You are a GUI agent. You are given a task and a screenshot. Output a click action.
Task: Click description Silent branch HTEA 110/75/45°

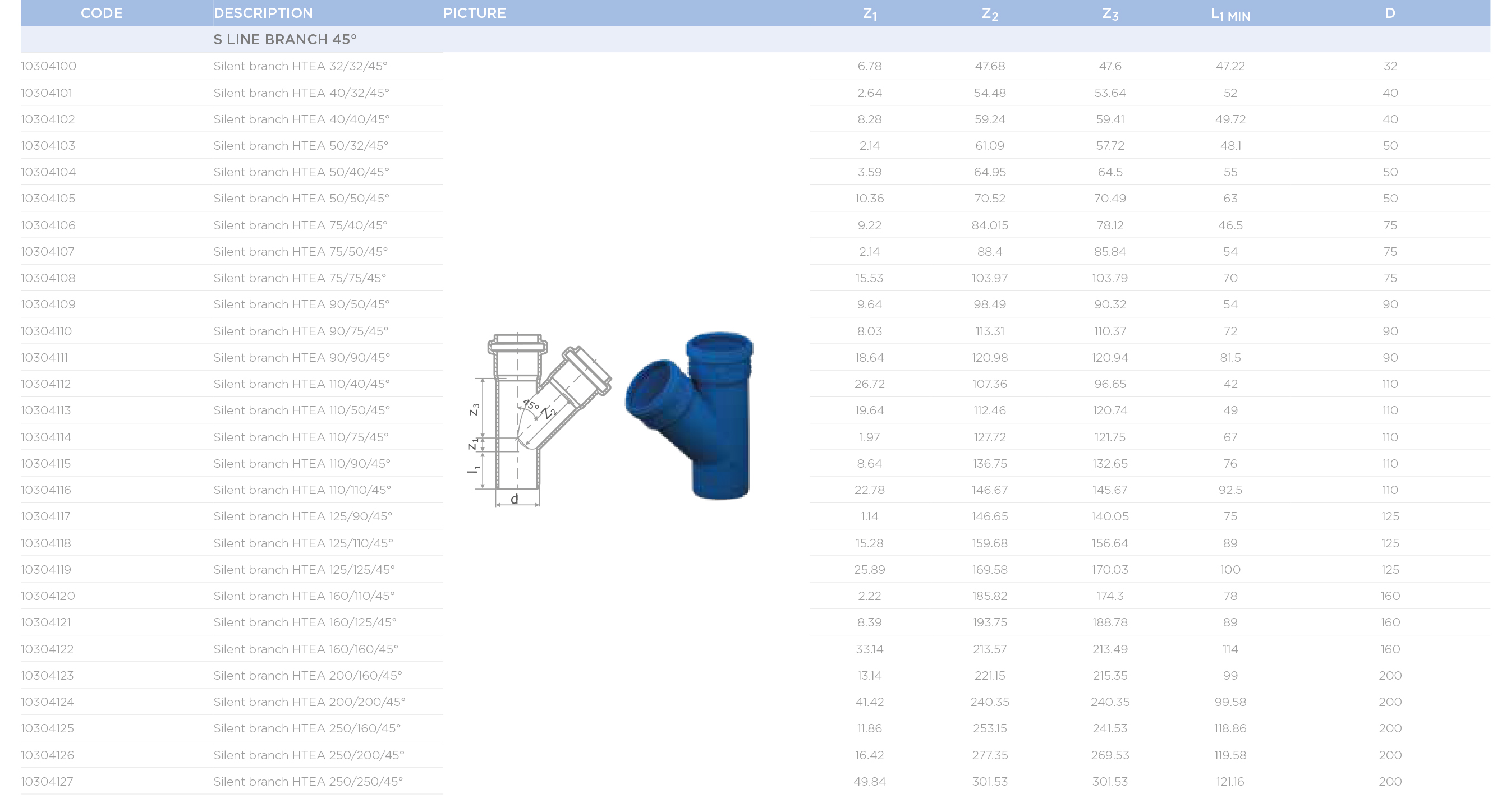click(301, 437)
